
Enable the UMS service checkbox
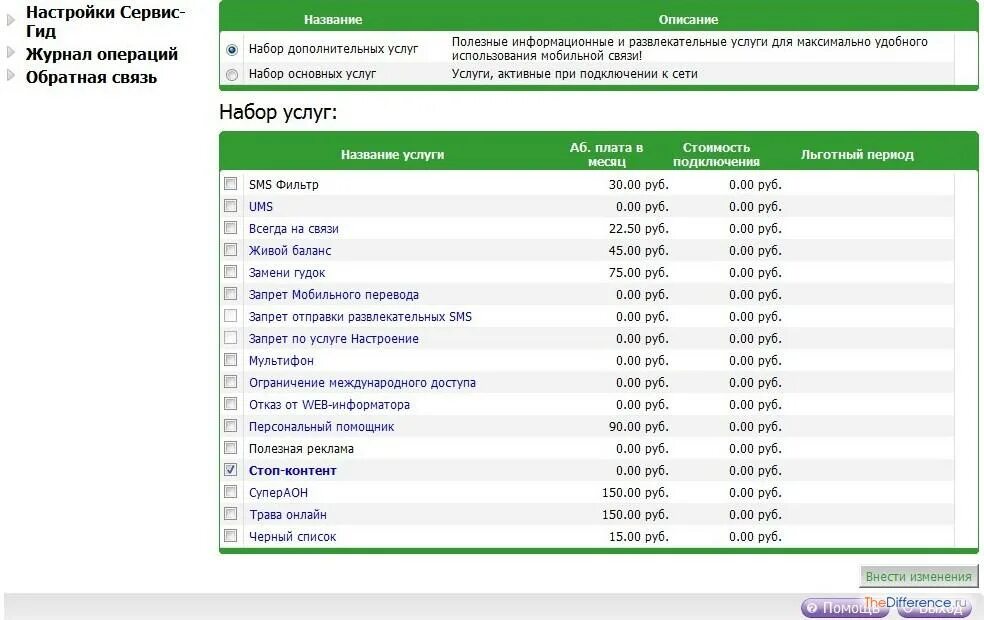tap(230, 206)
